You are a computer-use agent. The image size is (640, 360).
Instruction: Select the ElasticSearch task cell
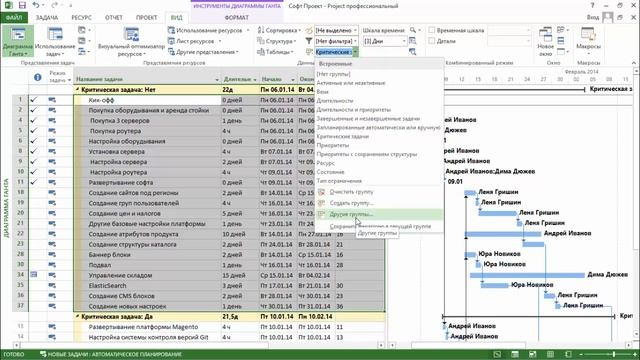coord(147,286)
